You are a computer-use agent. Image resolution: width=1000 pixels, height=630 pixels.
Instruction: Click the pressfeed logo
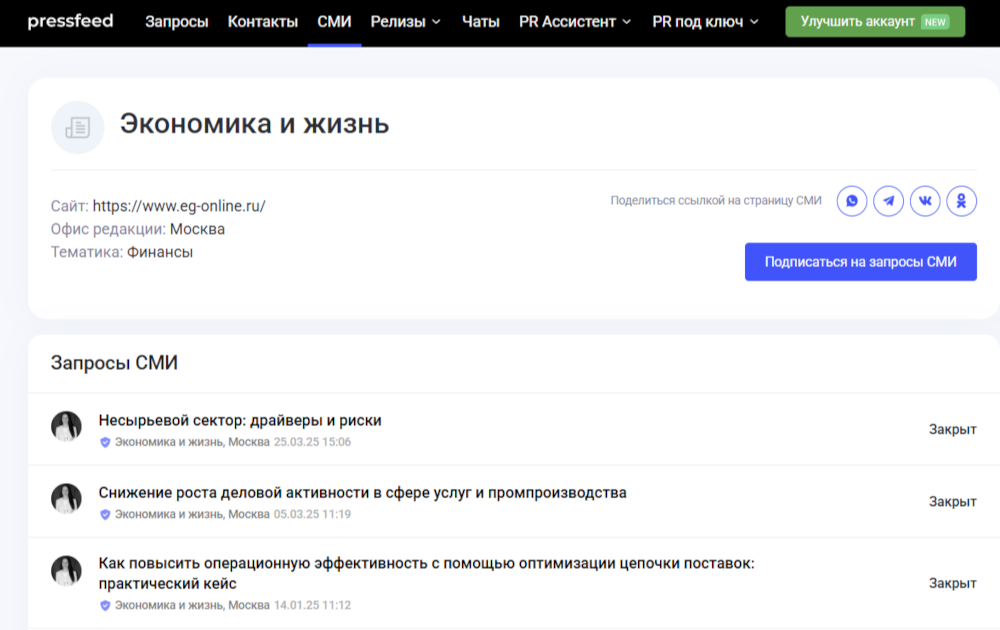pyautogui.click(x=70, y=21)
